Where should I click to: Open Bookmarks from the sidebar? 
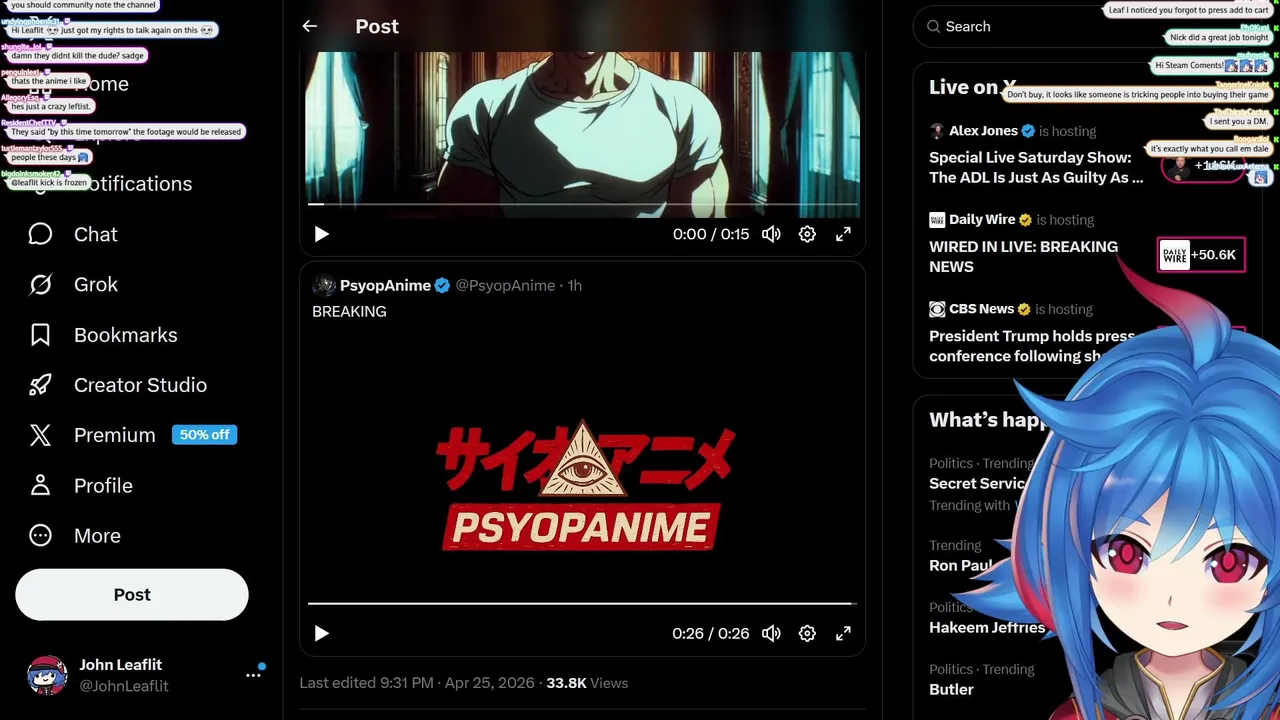point(103,335)
